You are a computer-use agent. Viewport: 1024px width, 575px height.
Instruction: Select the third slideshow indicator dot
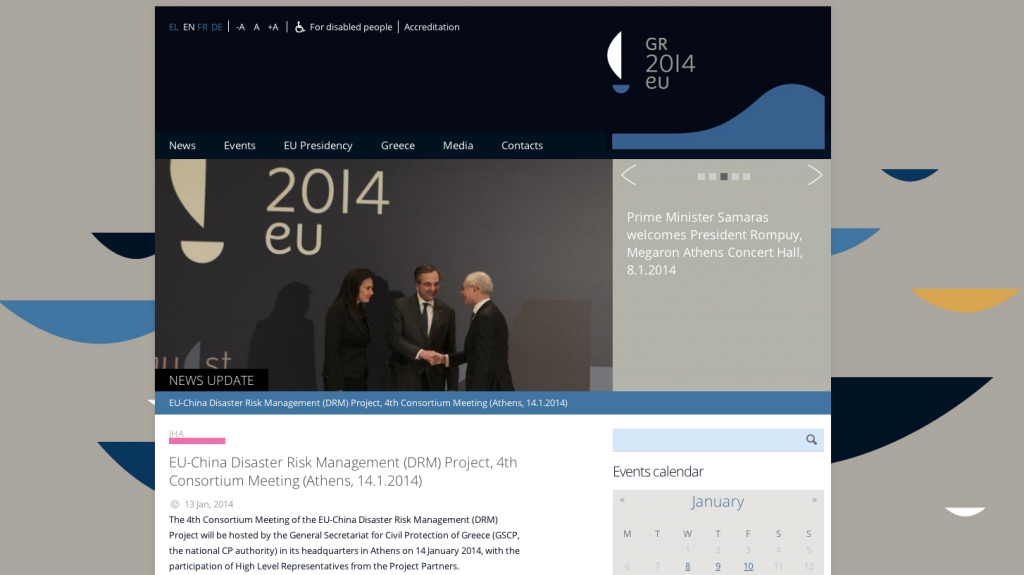[x=724, y=177]
